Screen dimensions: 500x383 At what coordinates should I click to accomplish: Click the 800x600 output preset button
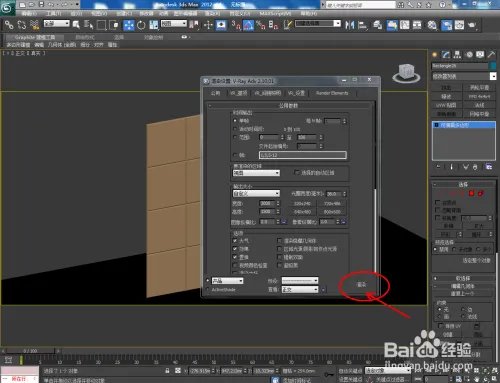coord(332,212)
